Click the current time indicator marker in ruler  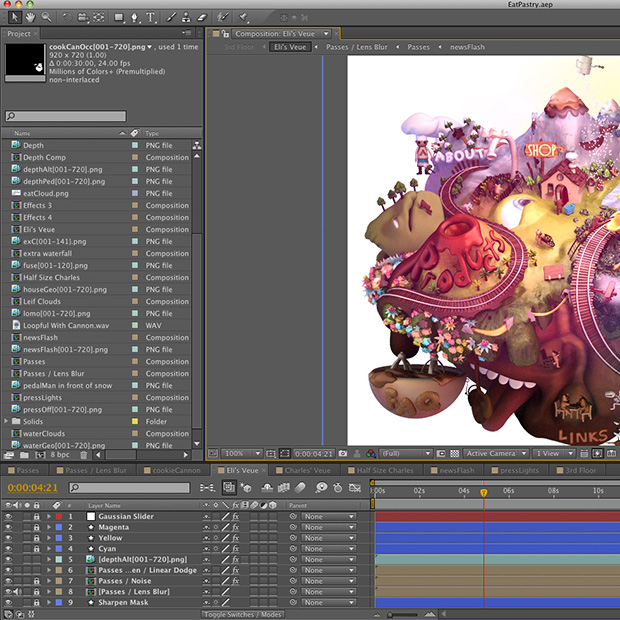[483, 492]
